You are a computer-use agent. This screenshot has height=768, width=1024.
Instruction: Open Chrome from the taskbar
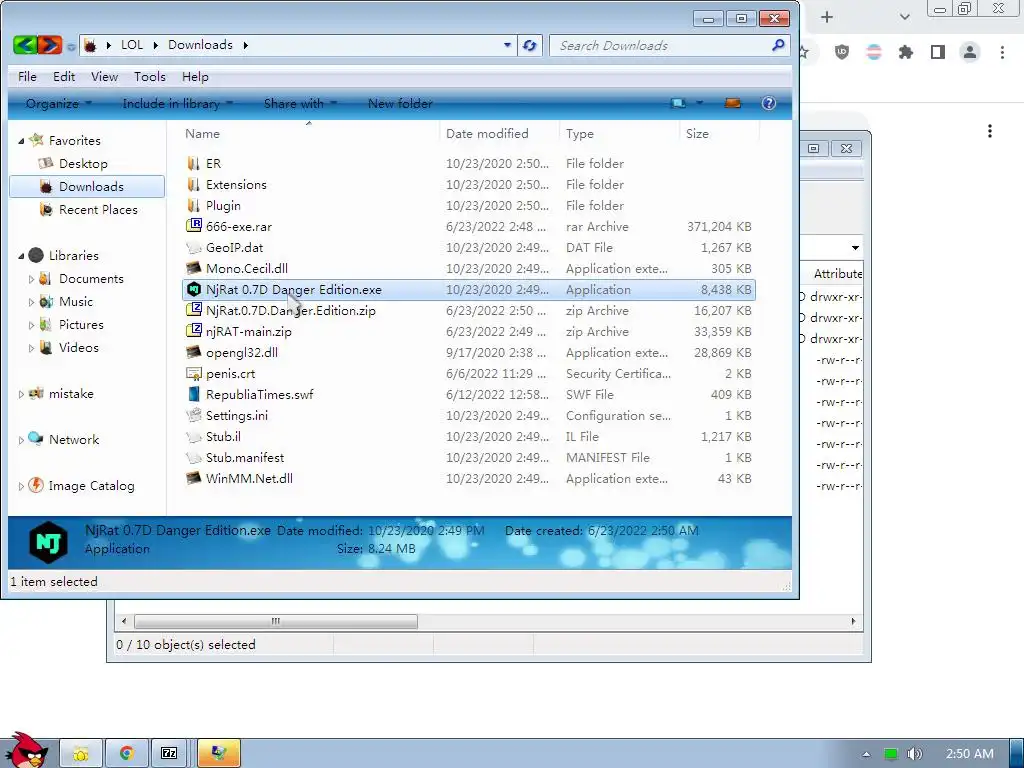126,754
